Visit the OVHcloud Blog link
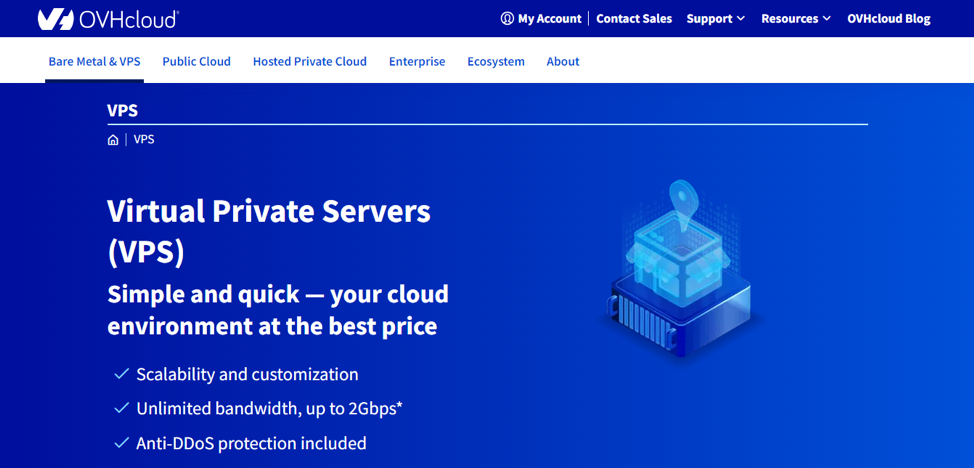This screenshot has height=468, width=974. (x=888, y=18)
